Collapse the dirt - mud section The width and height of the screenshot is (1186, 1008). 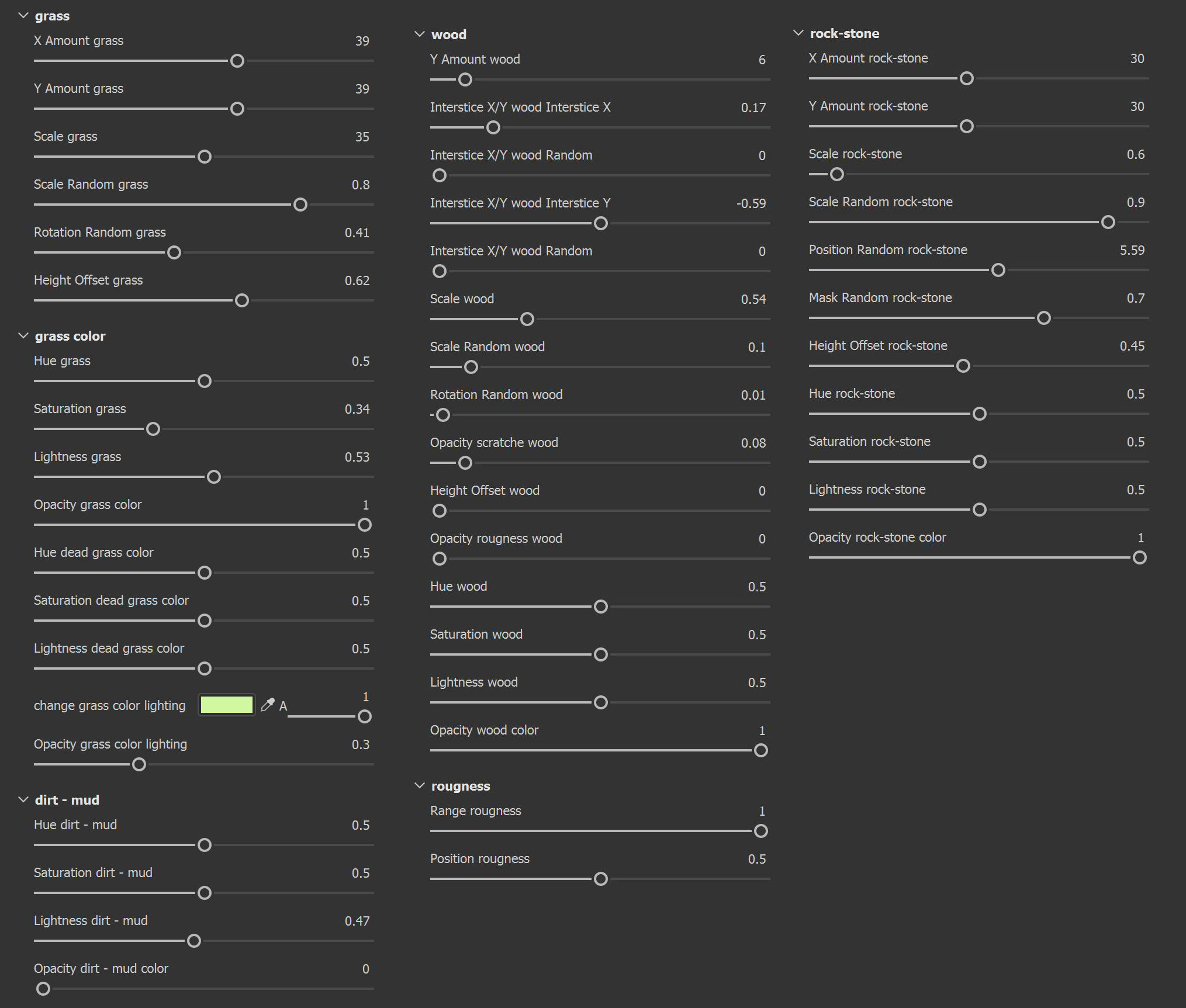click(x=23, y=799)
